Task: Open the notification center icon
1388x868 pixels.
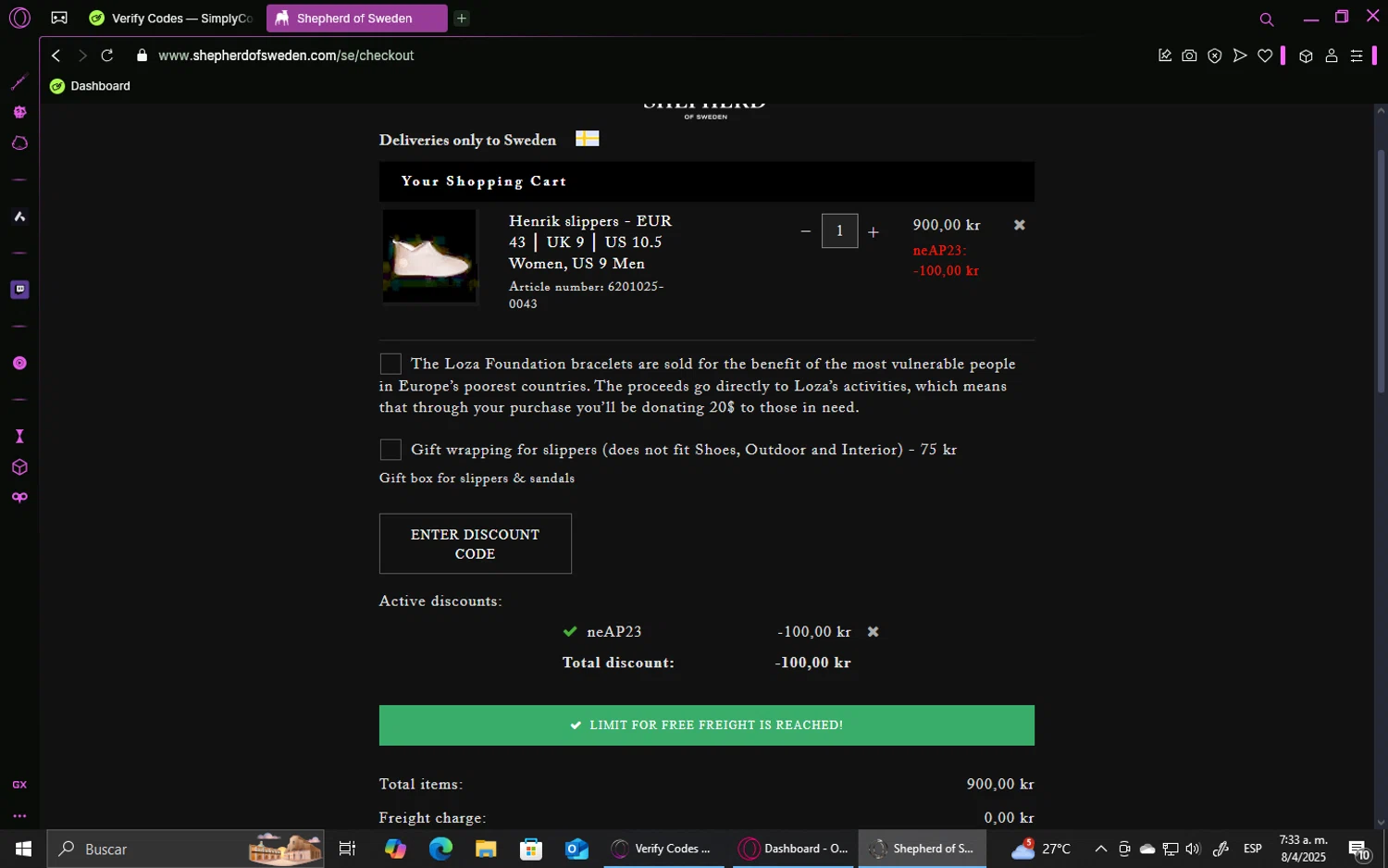Action: tap(1358, 849)
